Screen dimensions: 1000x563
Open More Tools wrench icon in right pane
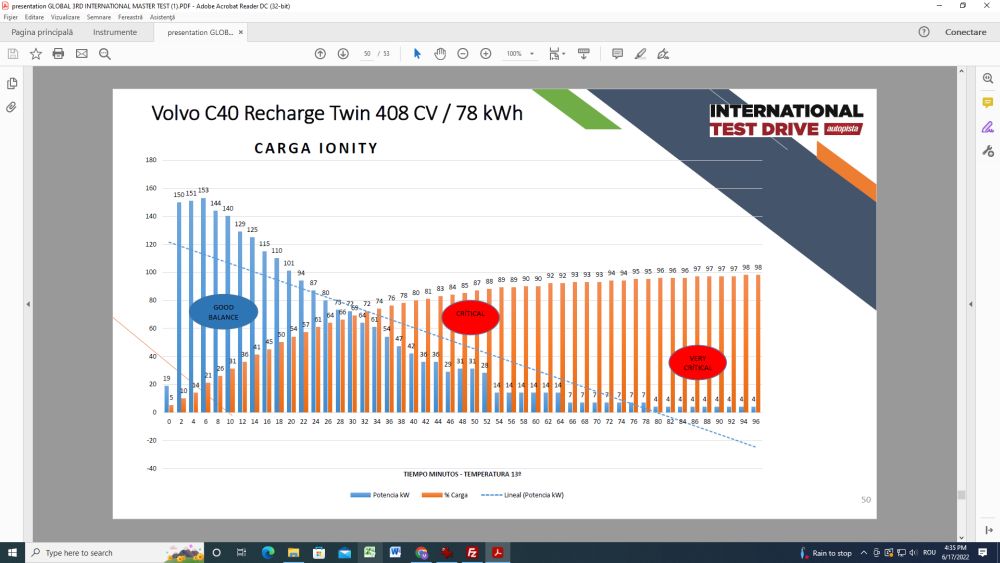(988, 151)
